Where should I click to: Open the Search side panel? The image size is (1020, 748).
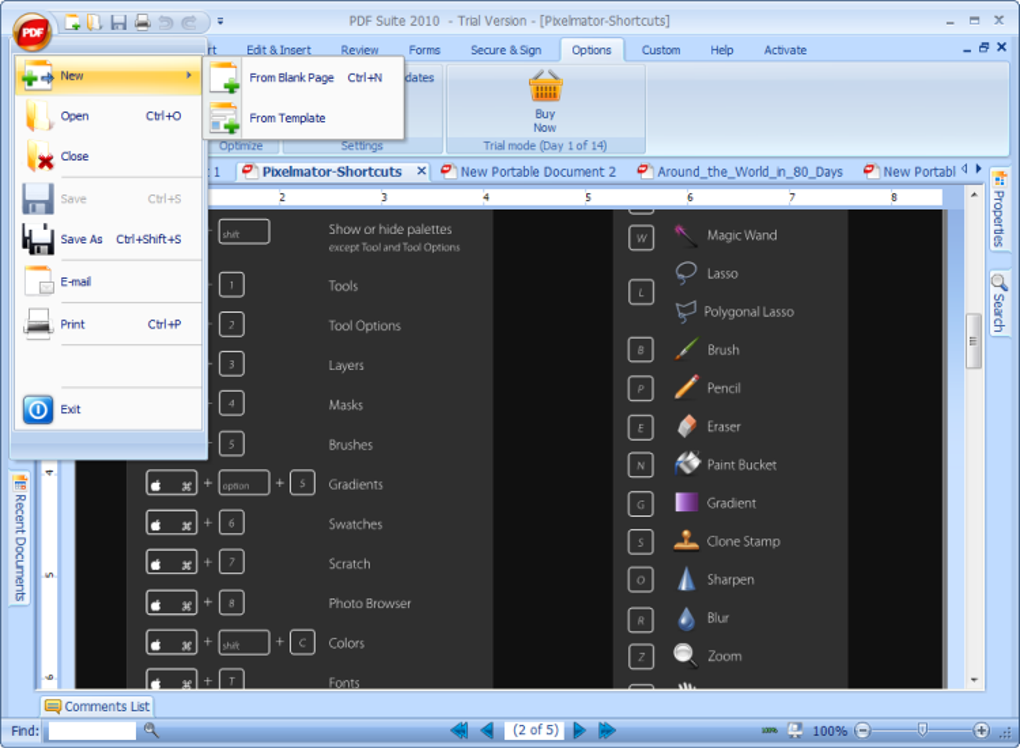coord(999,302)
